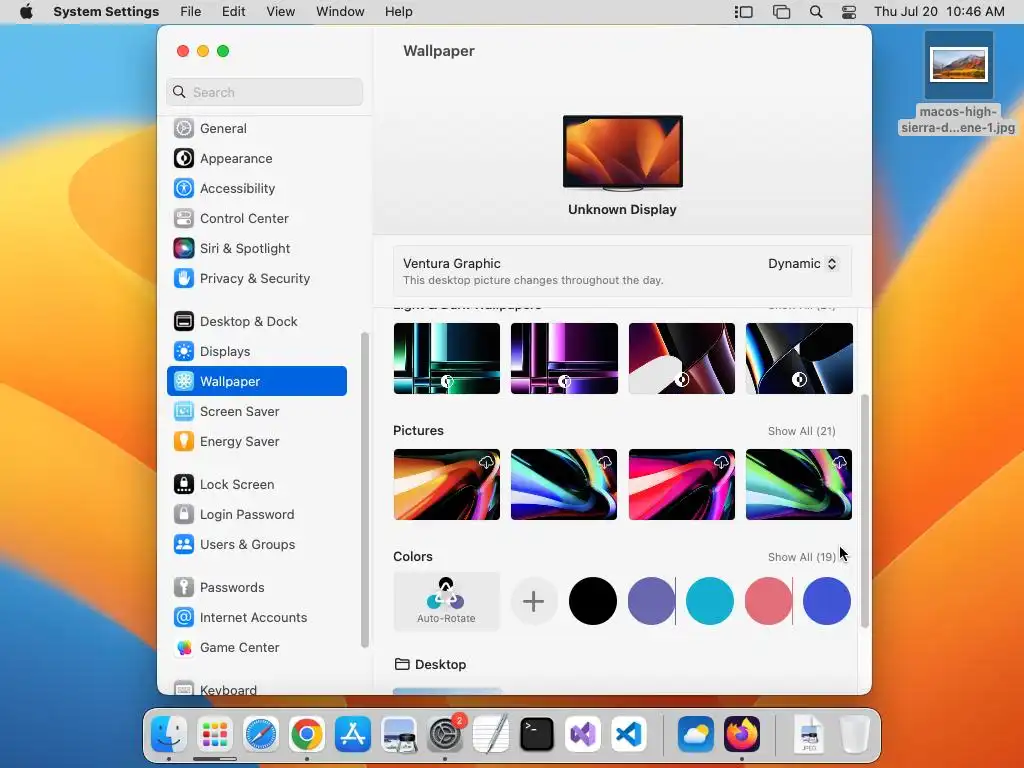
Task: Open Visual Studio purple icon in Dock
Action: click(x=583, y=734)
